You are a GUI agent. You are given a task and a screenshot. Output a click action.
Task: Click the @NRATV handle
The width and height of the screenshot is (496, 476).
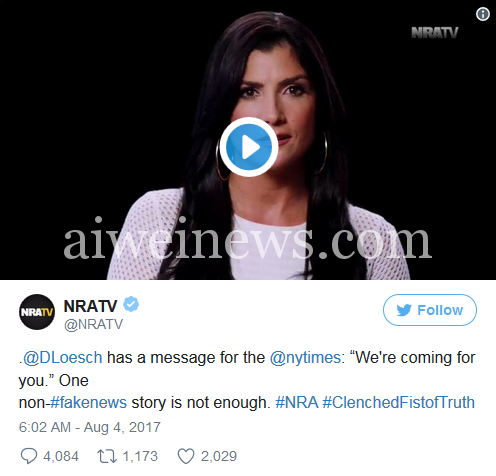click(x=93, y=324)
